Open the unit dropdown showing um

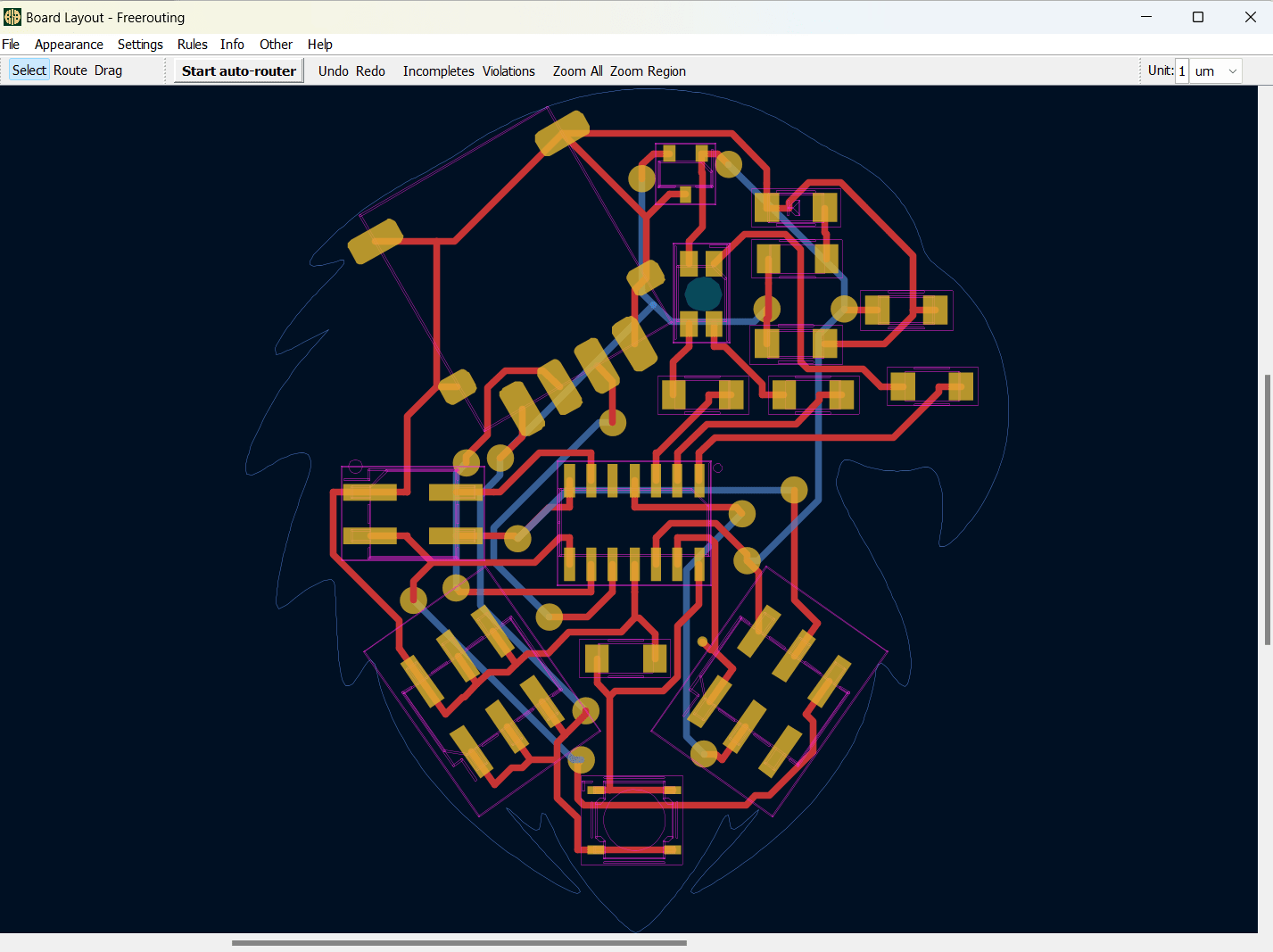[1216, 71]
